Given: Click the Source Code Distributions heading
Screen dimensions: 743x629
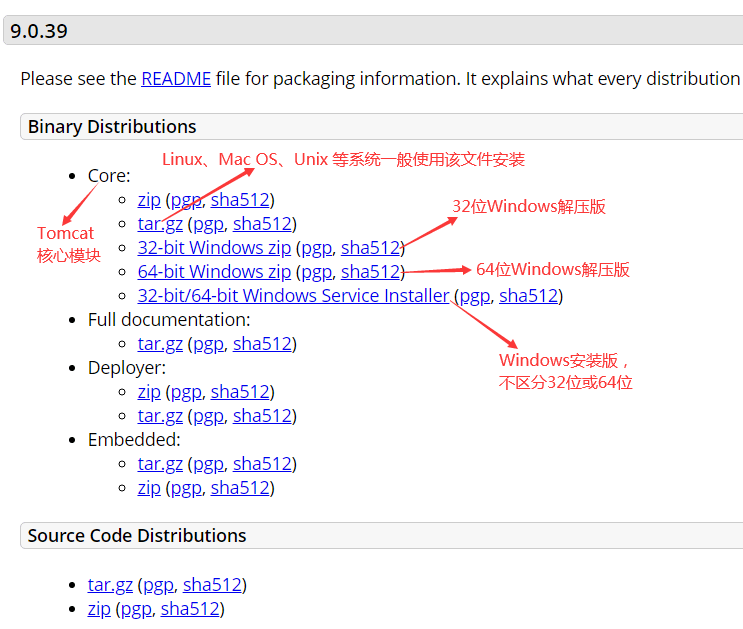Looking at the screenshot, I should click(137, 536).
